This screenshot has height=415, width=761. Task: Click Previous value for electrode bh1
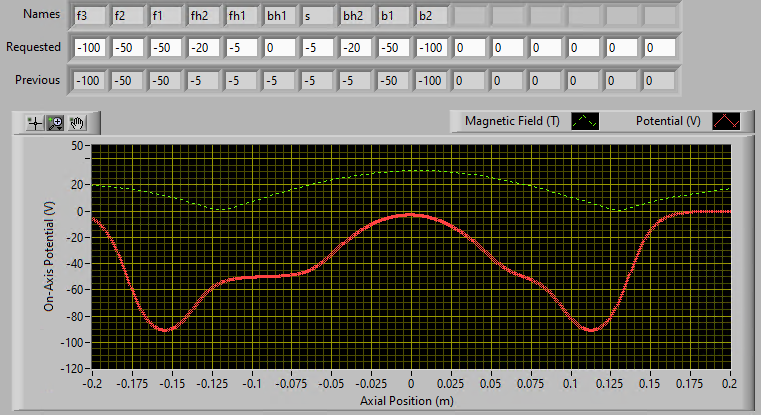280,81
